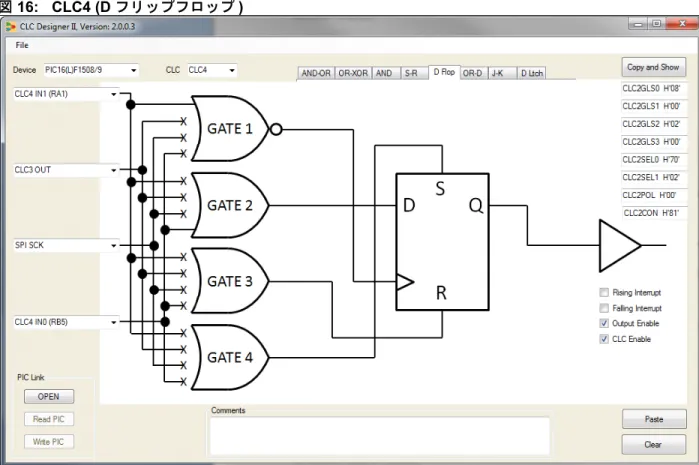Viewport: 699px width, 465px height.
Task: Enable the Rising Interrupt checkbox
Action: 604,292
